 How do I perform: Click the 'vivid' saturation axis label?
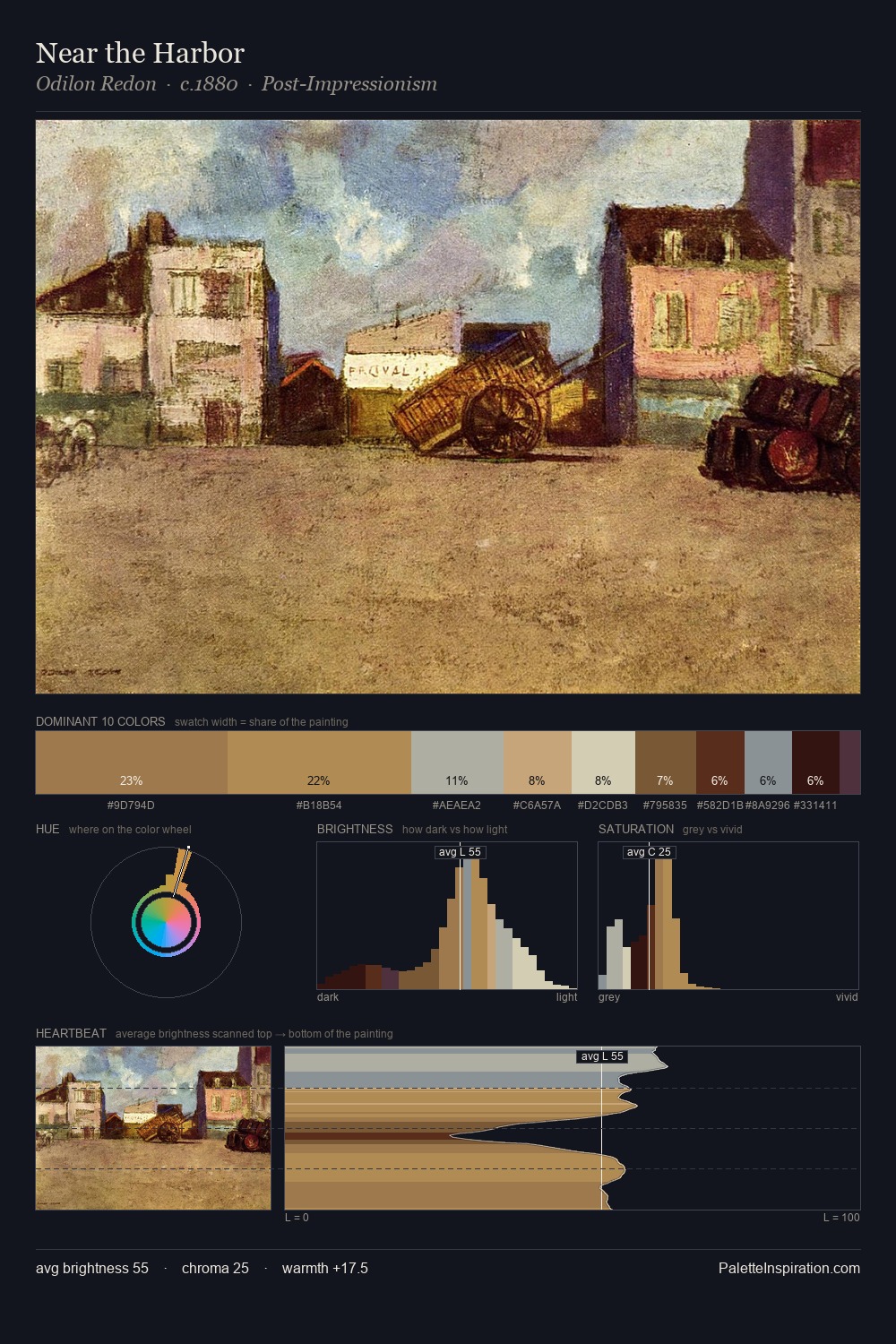pos(847,997)
